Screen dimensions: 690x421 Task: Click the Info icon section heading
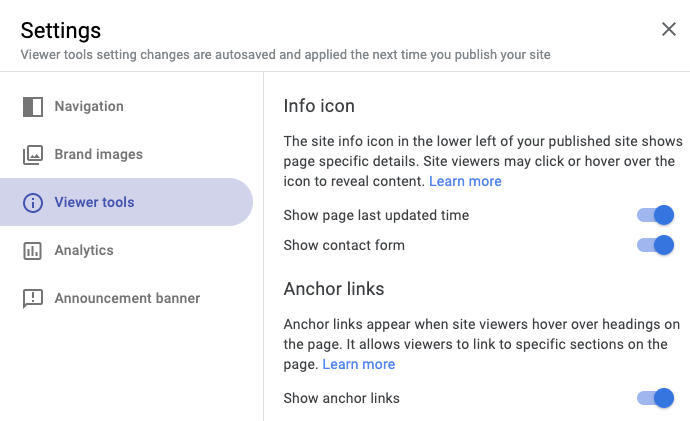[319, 106]
